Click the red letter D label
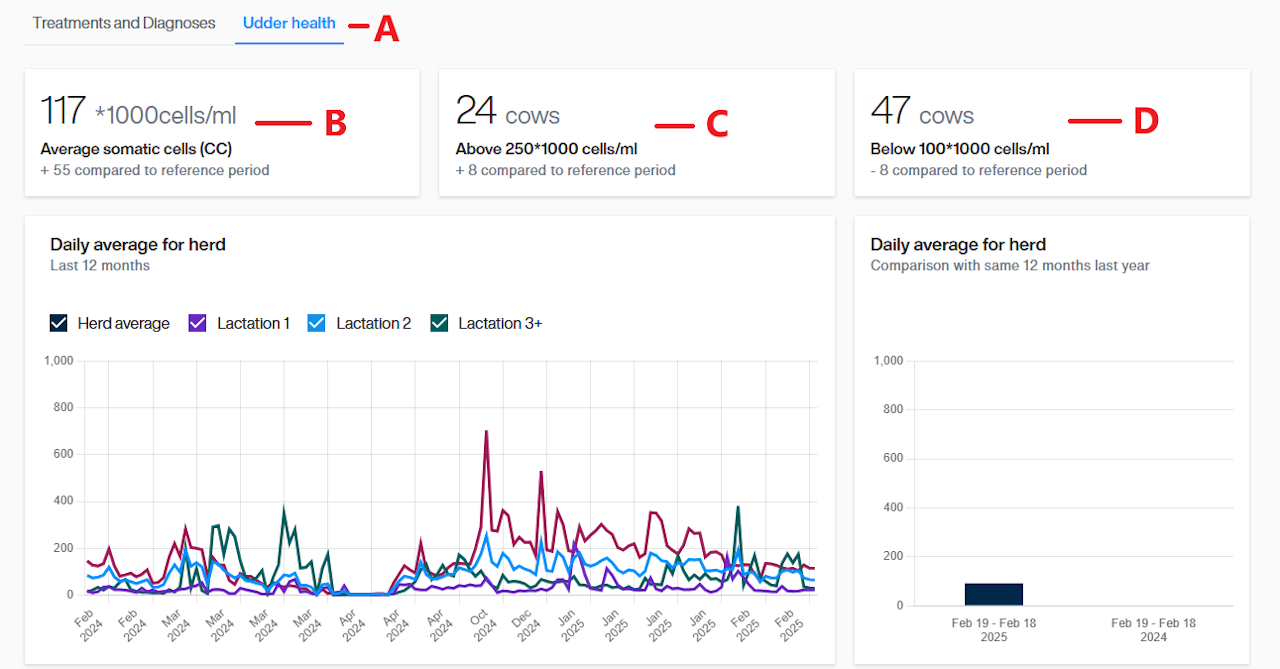Screen dimensions: 1280x669 point(1145,121)
